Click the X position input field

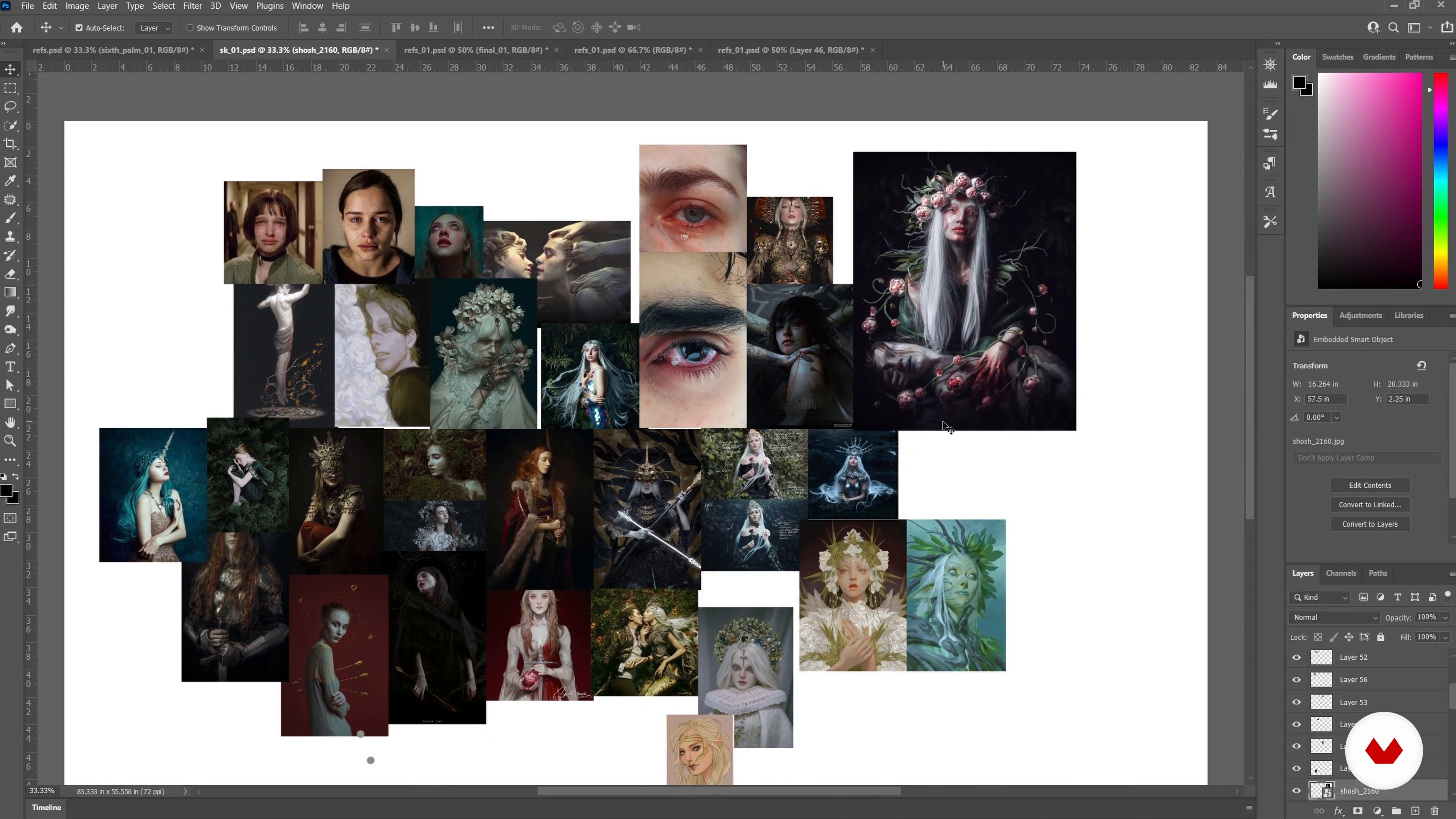coord(1326,399)
